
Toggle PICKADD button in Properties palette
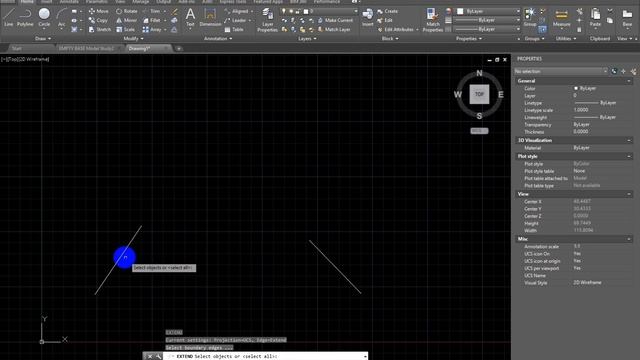[x=614, y=71]
